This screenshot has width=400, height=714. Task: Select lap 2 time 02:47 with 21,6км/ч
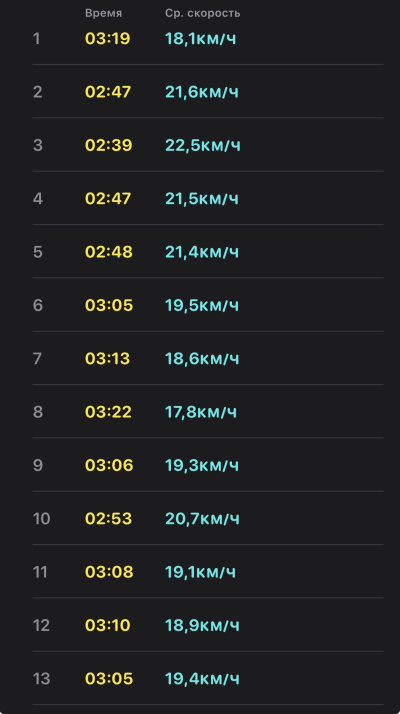pyautogui.click(x=108, y=92)
